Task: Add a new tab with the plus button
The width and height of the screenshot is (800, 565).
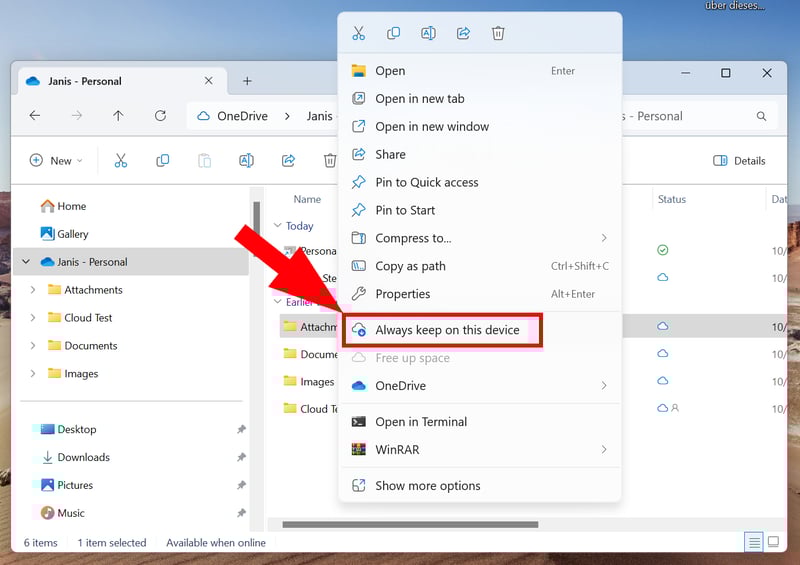Action: tap(247, 81)
